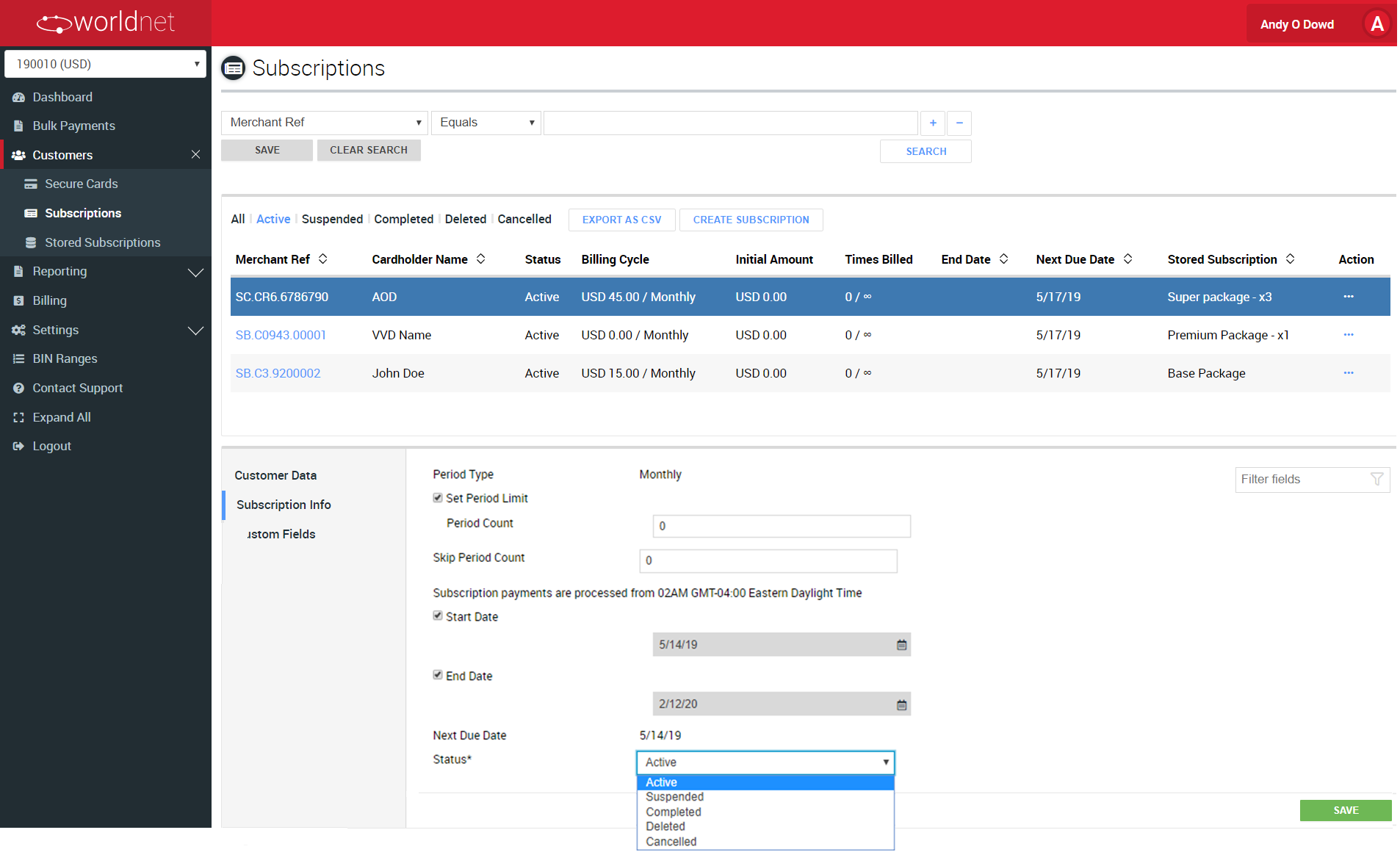The width and height of the screenshot is (1400, 852).
Task: Open End Date calendar picker icon
Action: point(901,705)
